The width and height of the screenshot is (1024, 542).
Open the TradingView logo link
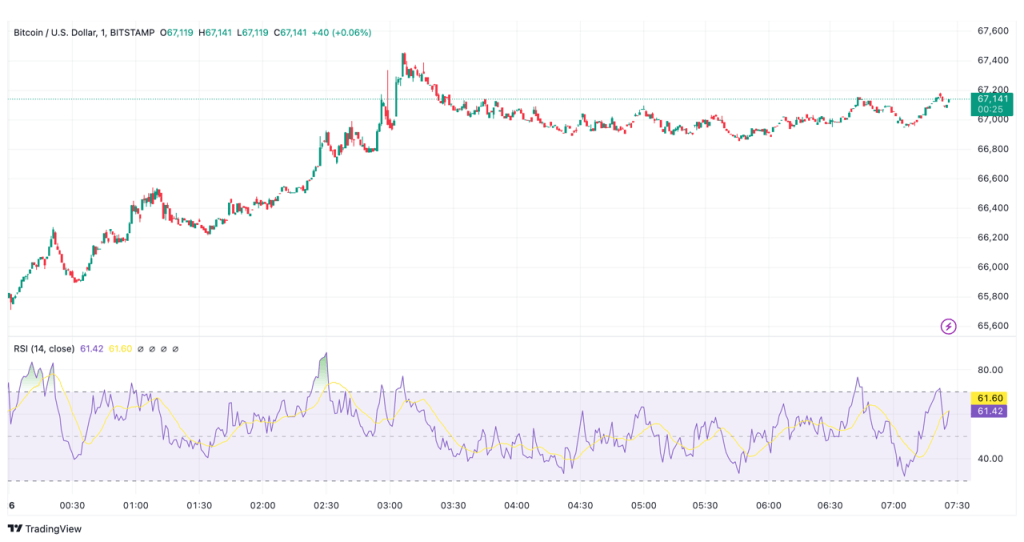(x=44, y=528)
